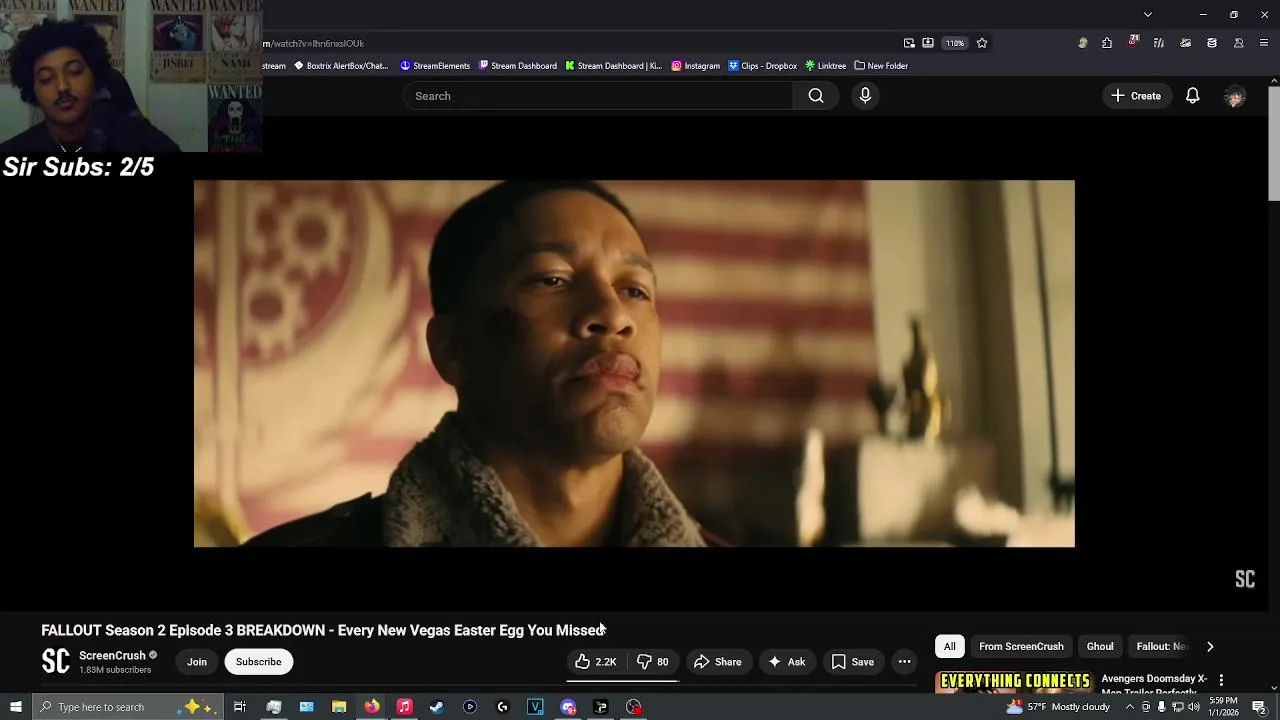This screenshot has height=720, width=1280.
Task: Open the Windows Start menu
Action: (16, 707)
